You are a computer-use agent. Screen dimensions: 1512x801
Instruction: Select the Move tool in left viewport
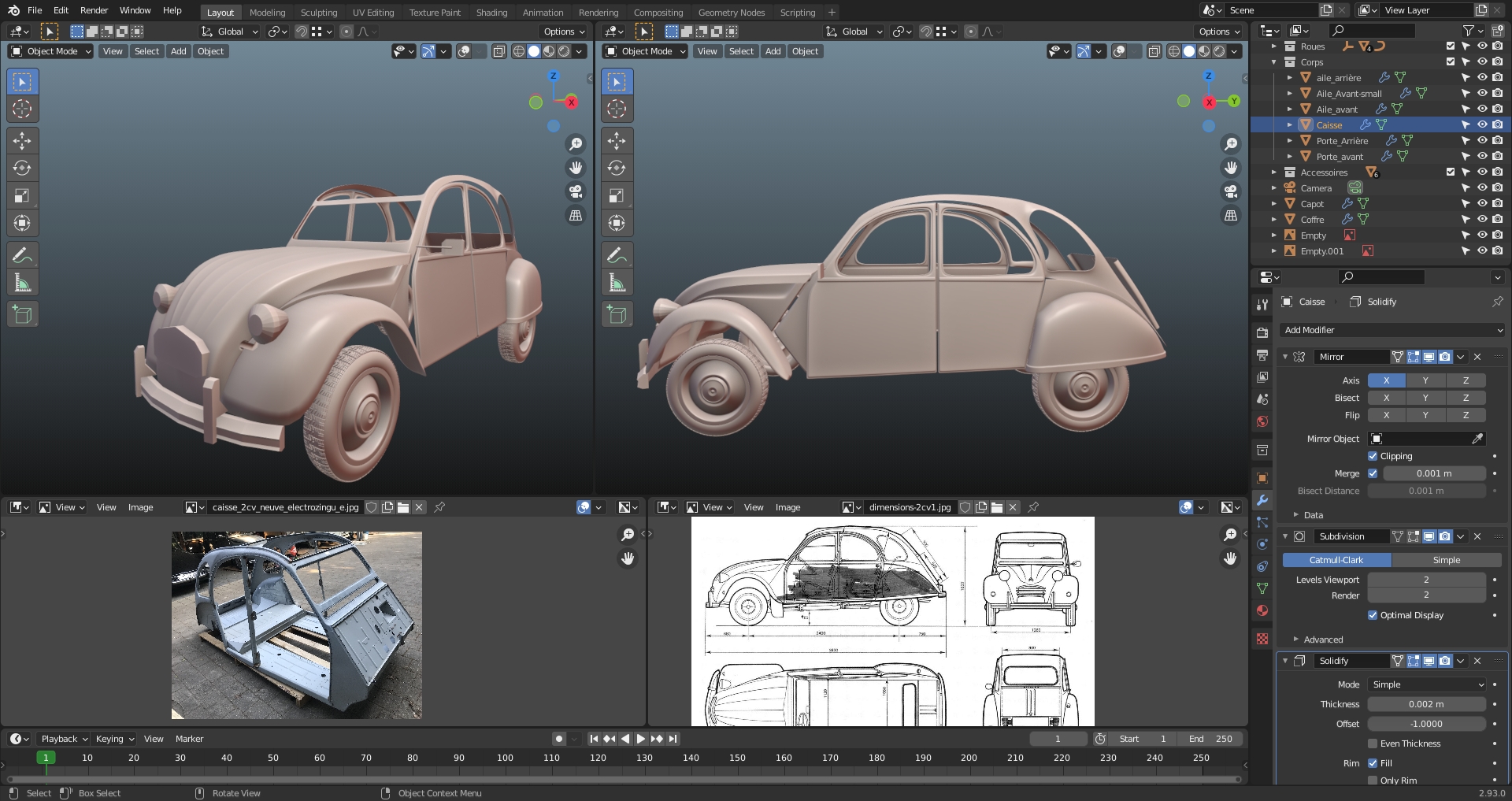[x=22, y=141]
